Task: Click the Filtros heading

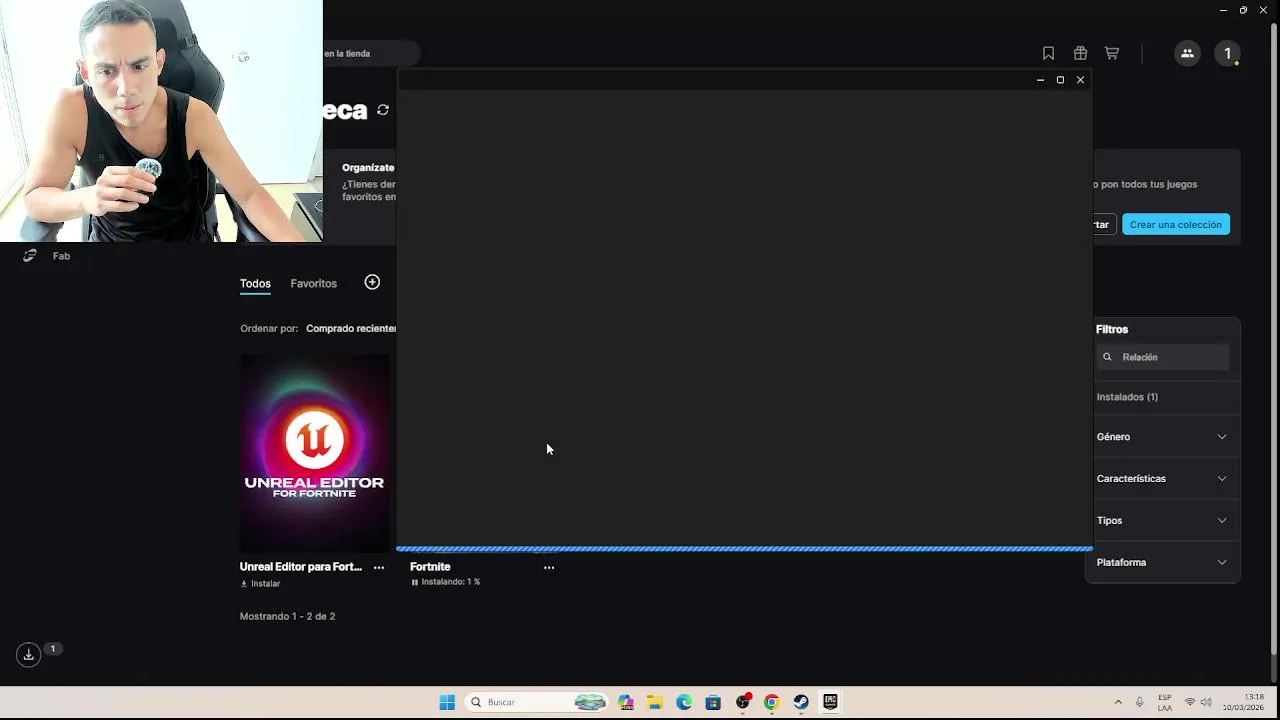Action: coord(1112,329)
